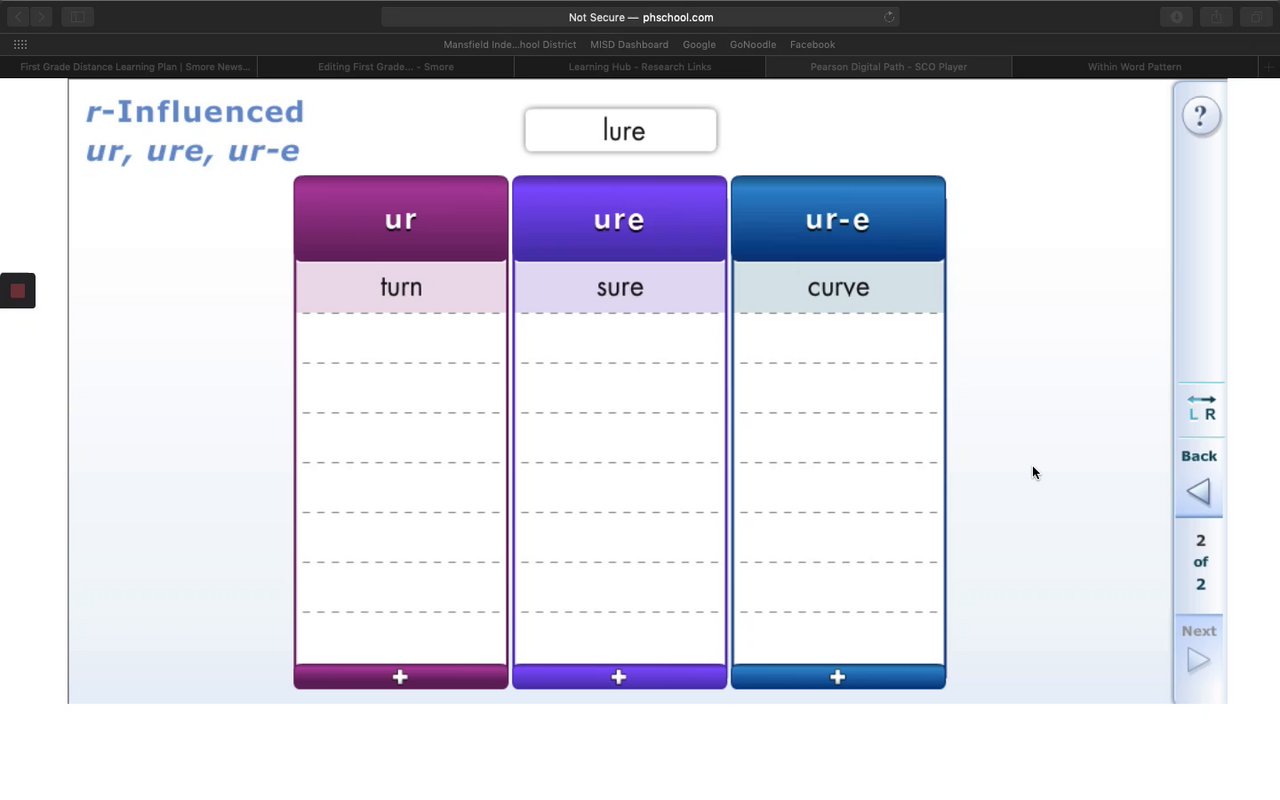Select the lure word card
1280x800 pixels.
tap(621, 130)
